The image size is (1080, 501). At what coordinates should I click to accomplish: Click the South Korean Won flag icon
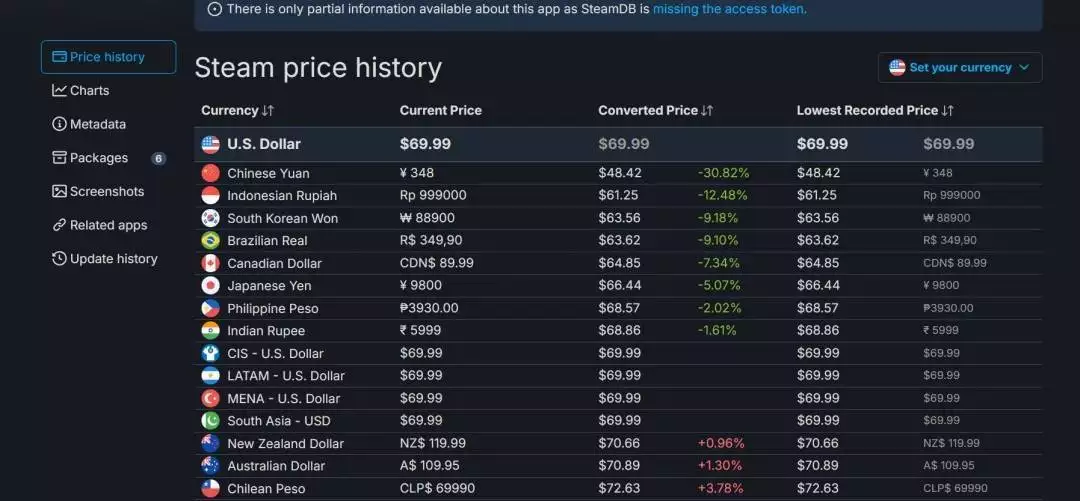coord(210,218)
